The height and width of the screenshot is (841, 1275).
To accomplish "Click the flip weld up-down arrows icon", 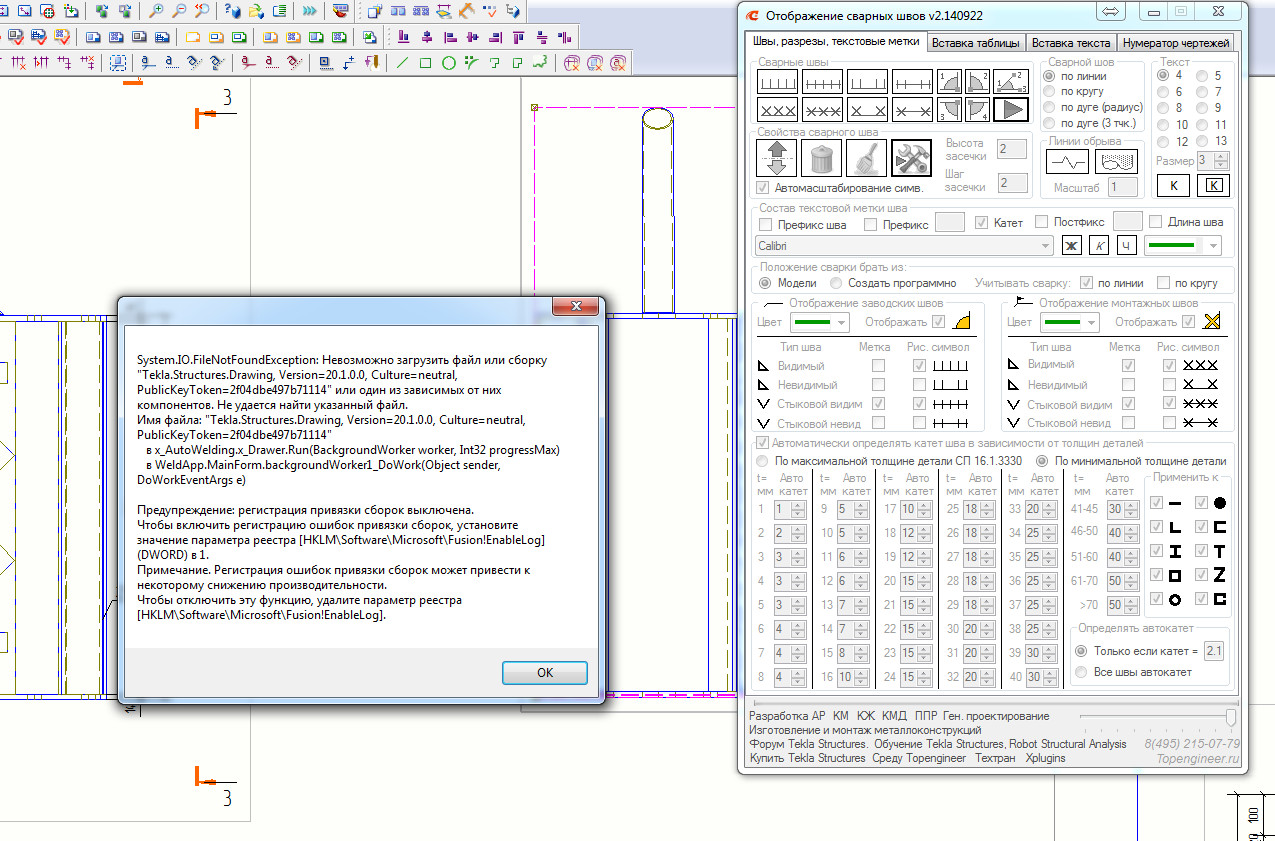I will click(x=777, y=160).
